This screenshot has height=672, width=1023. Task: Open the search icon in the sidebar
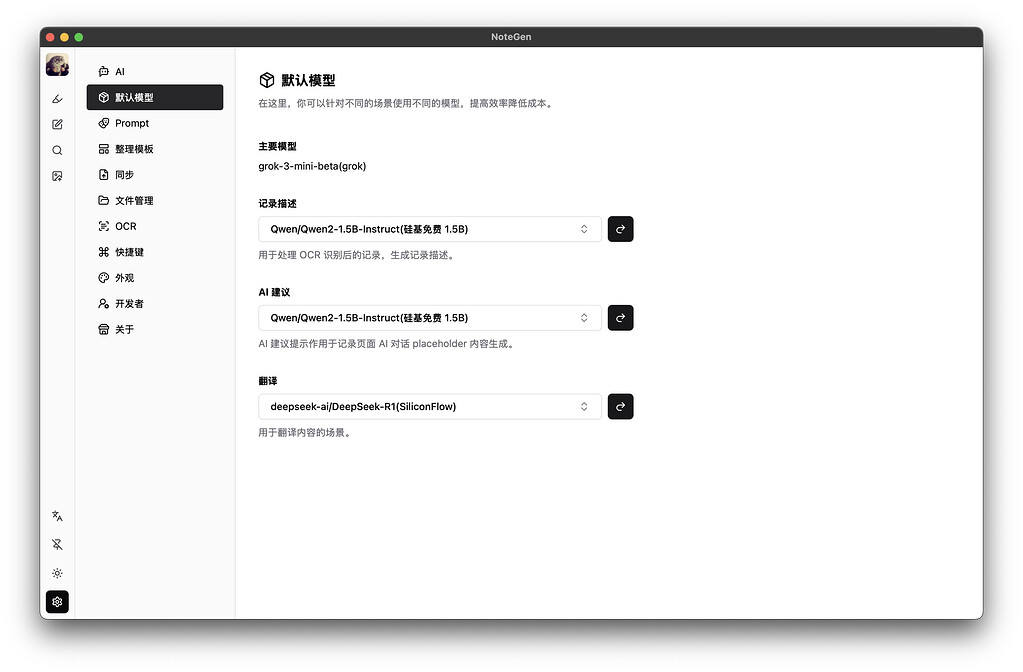pyautogui.click(x=57, y=150)
